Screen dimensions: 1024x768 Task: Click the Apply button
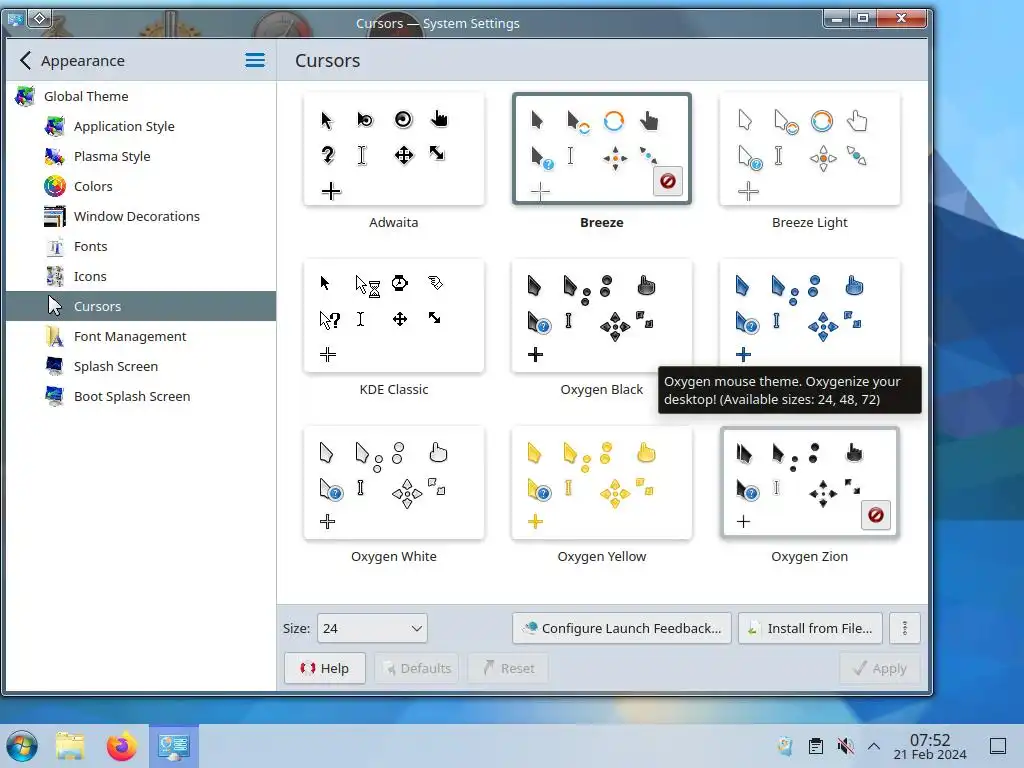[880, 668]
